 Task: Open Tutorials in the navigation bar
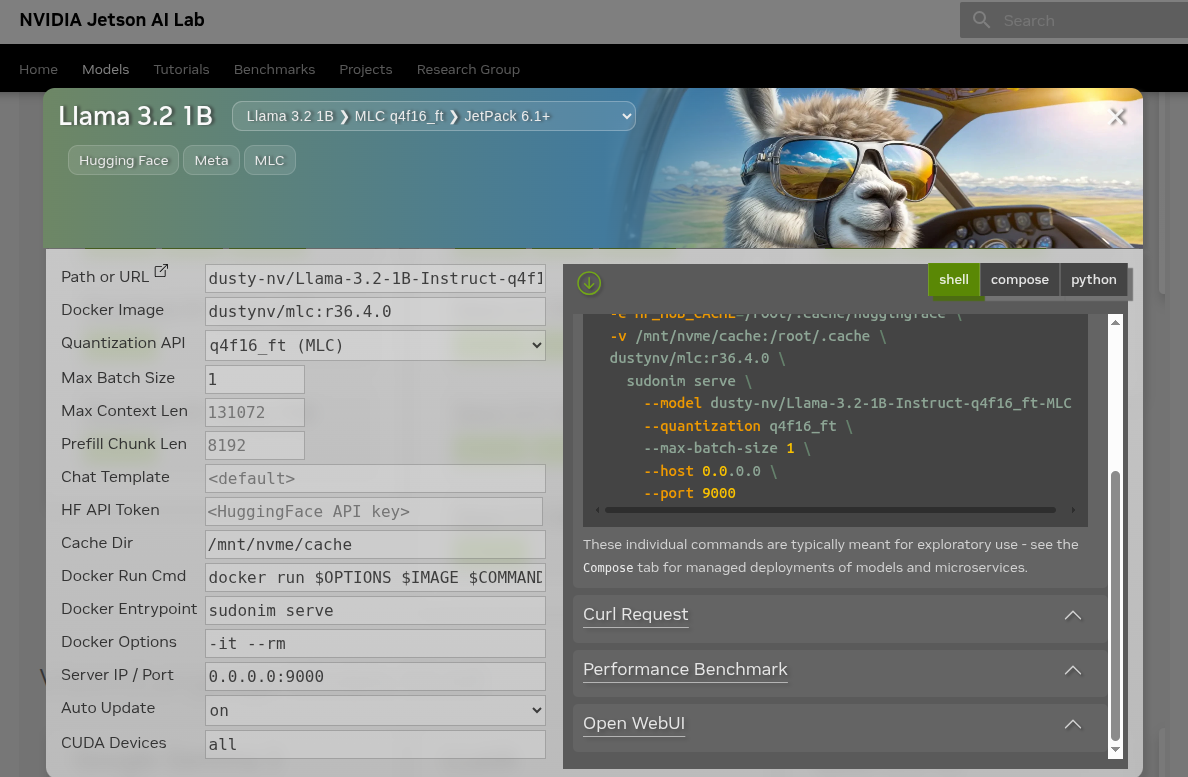coord(181,69)
